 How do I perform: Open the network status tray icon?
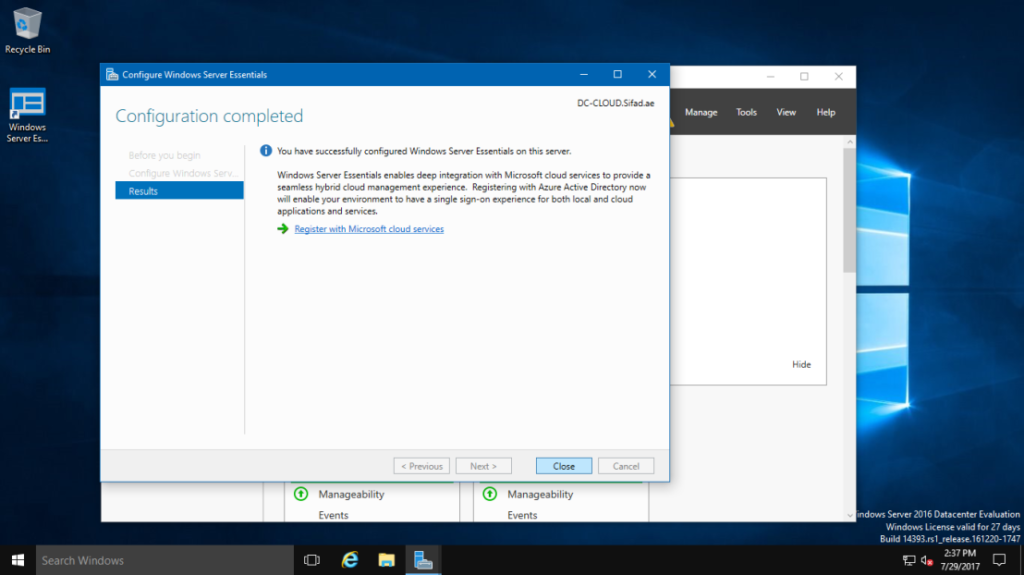[x=908, y=560]
